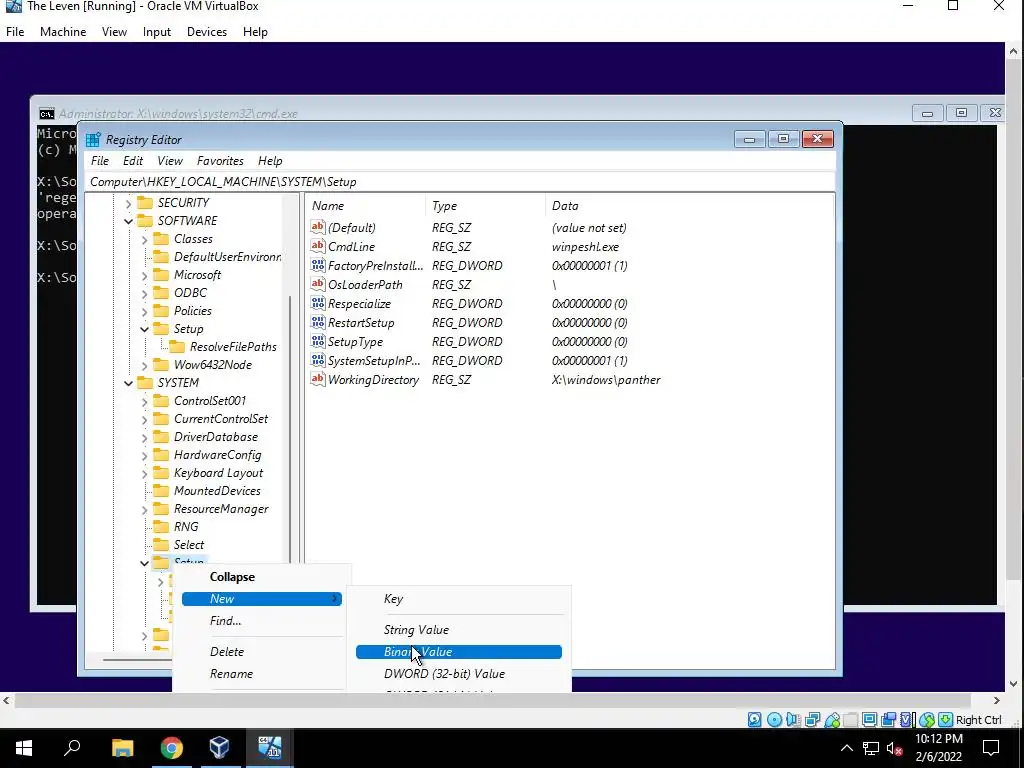Screen dimensions: 1024x768
Task: Open Chrome from the Windows taskbar
Action: [171, 748]
